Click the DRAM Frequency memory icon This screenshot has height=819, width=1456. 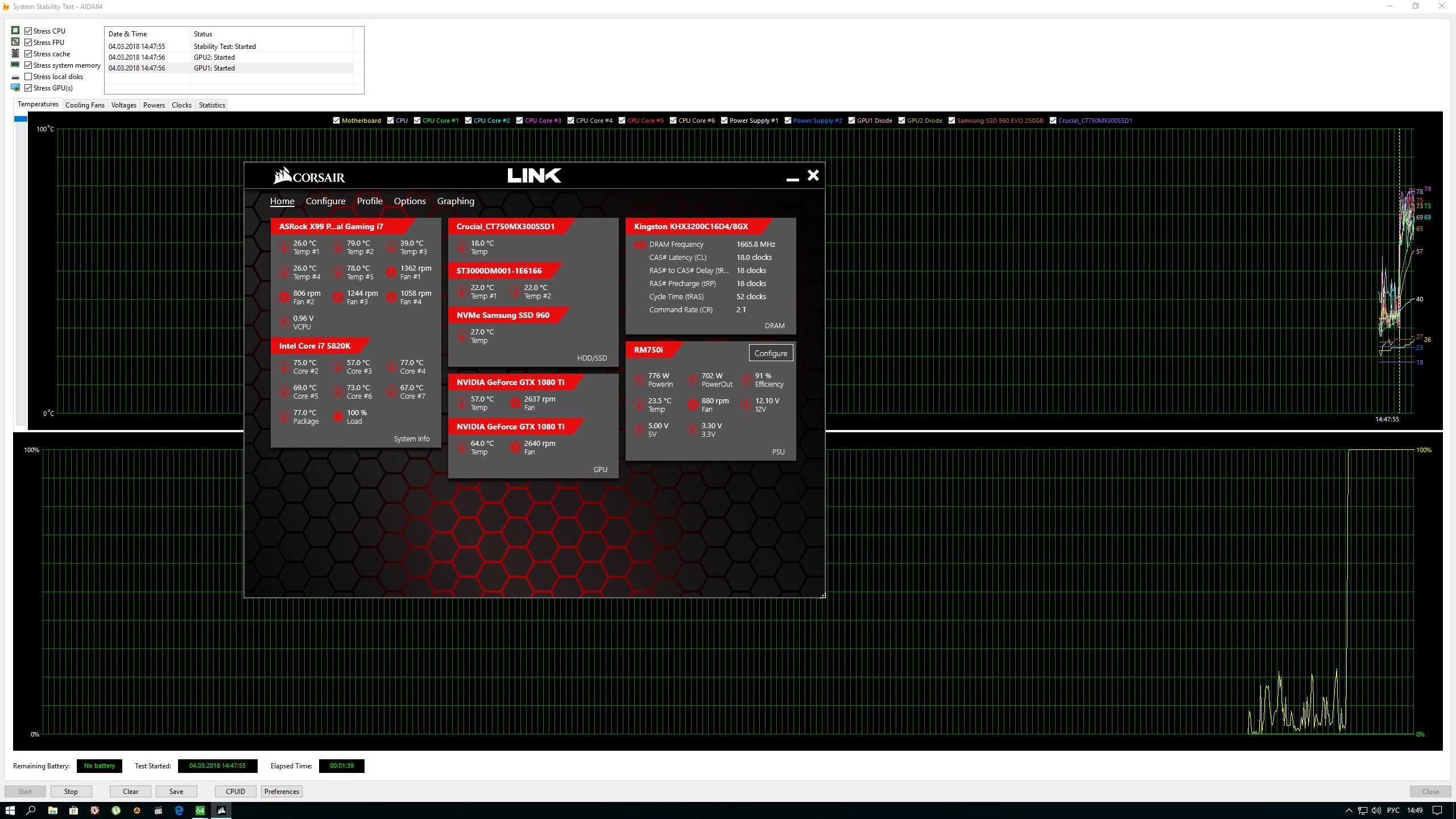click(640, 245)
